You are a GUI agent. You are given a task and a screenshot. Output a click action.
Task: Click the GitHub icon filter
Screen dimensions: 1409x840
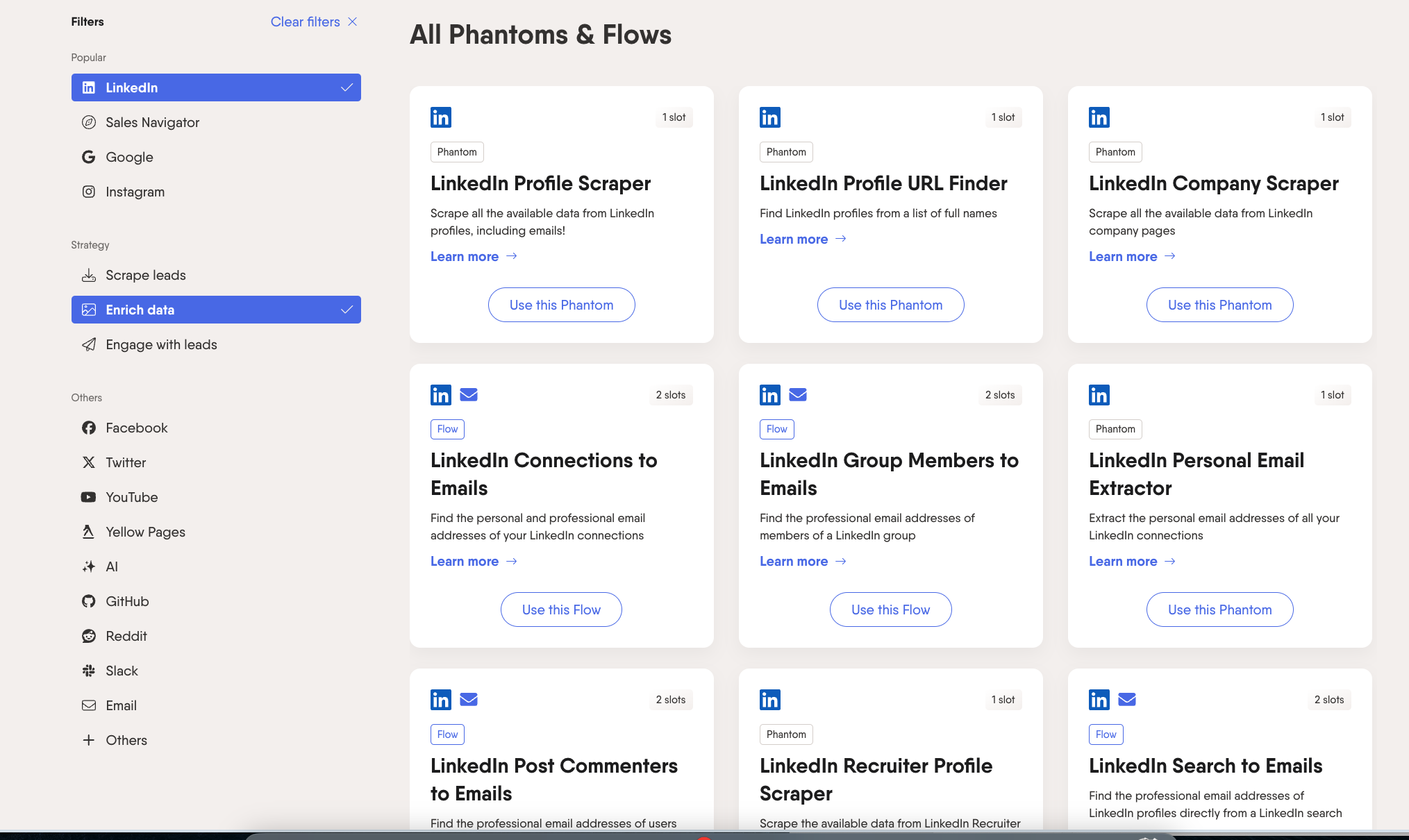click(x=89, y=601)
